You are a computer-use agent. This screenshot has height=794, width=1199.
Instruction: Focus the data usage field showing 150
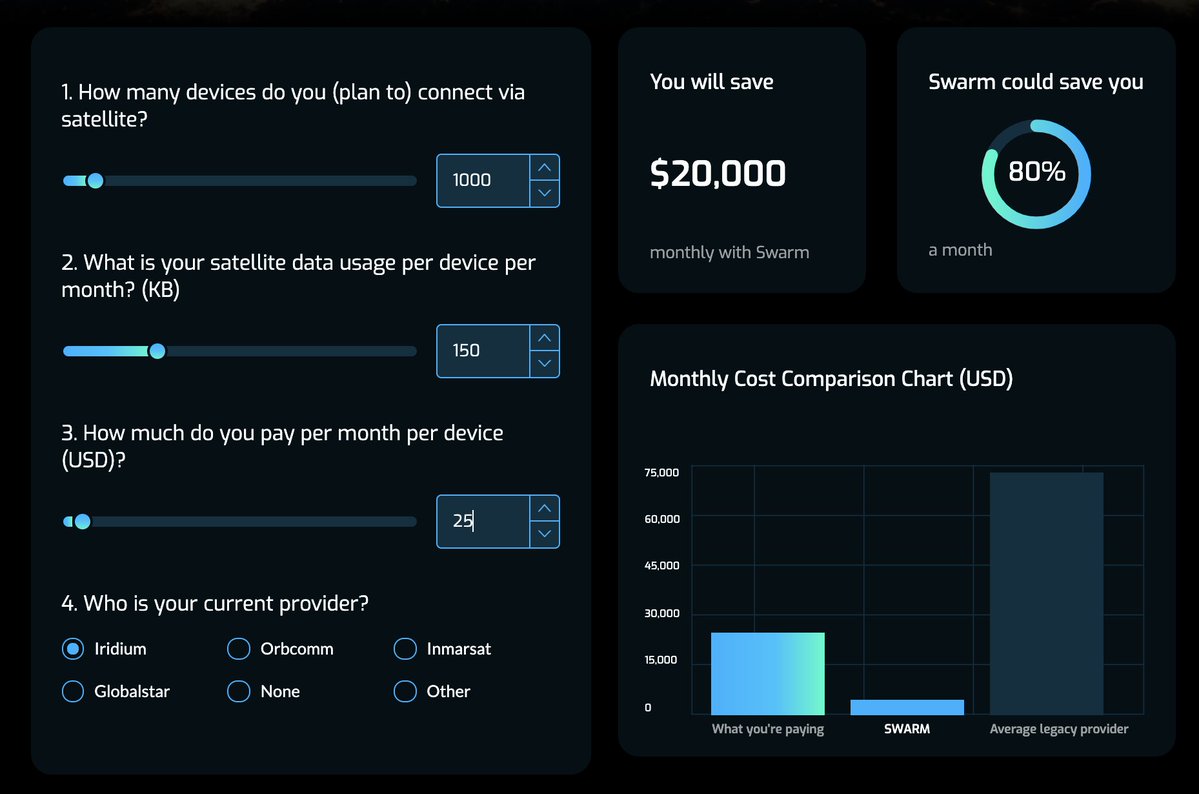click(483, 351)
